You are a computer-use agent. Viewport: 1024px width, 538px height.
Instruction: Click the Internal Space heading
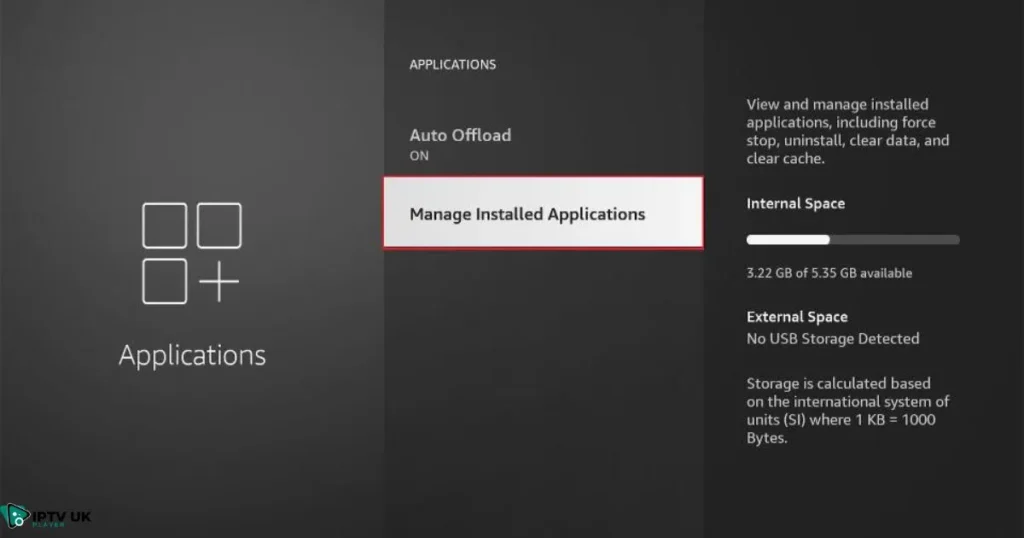point(795,204)
